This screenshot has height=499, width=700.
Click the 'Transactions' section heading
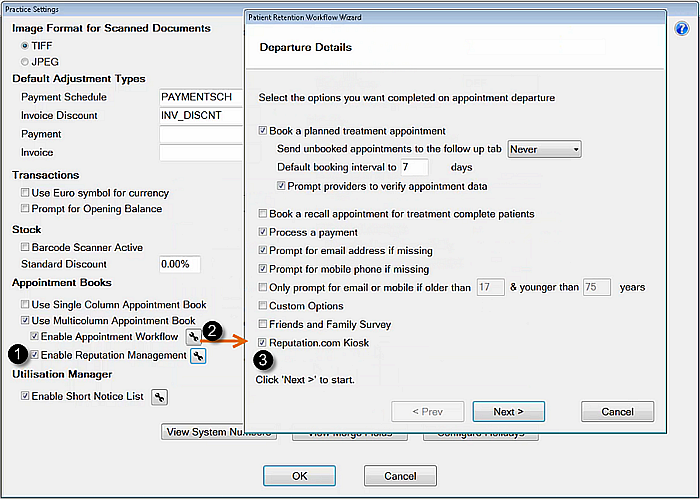click(46, 175)
